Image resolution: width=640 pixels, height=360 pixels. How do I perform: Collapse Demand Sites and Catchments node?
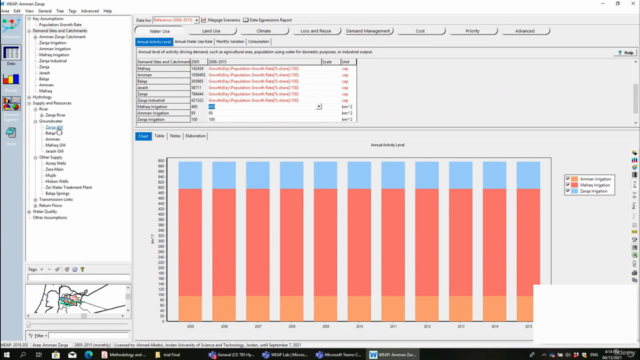coord(29,31)
